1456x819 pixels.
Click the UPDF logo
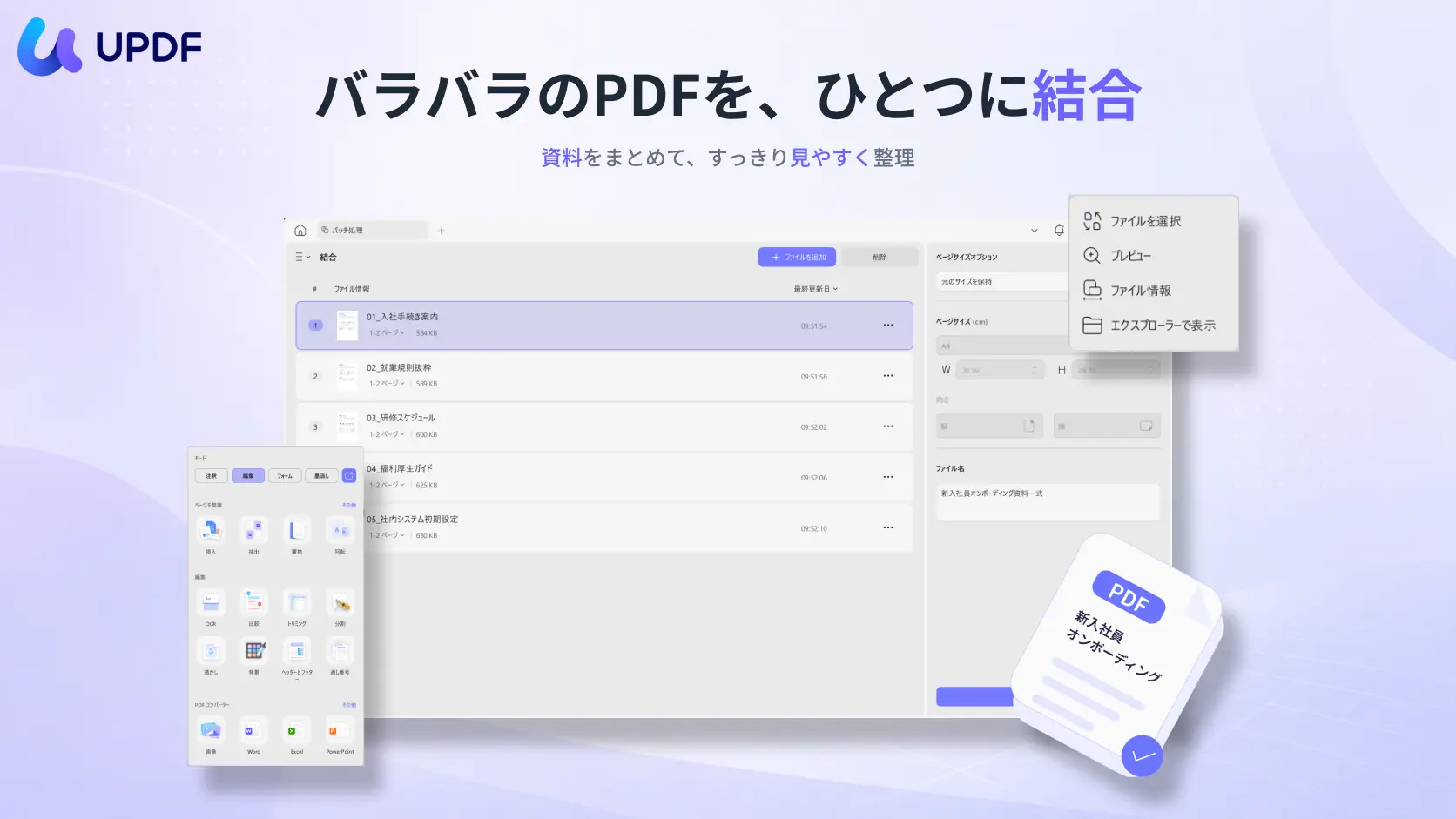pos(110,47)
